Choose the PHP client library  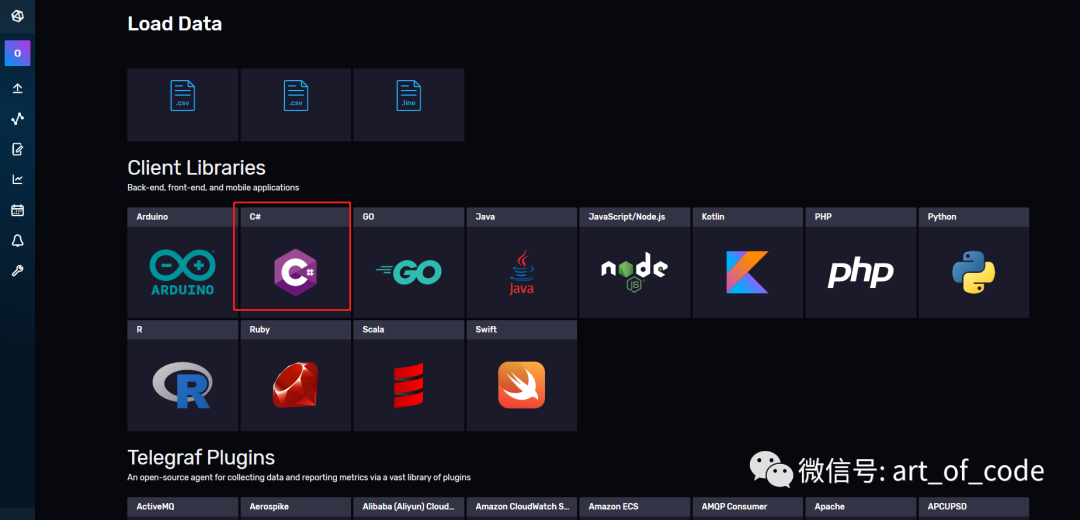tap(860, 268)
